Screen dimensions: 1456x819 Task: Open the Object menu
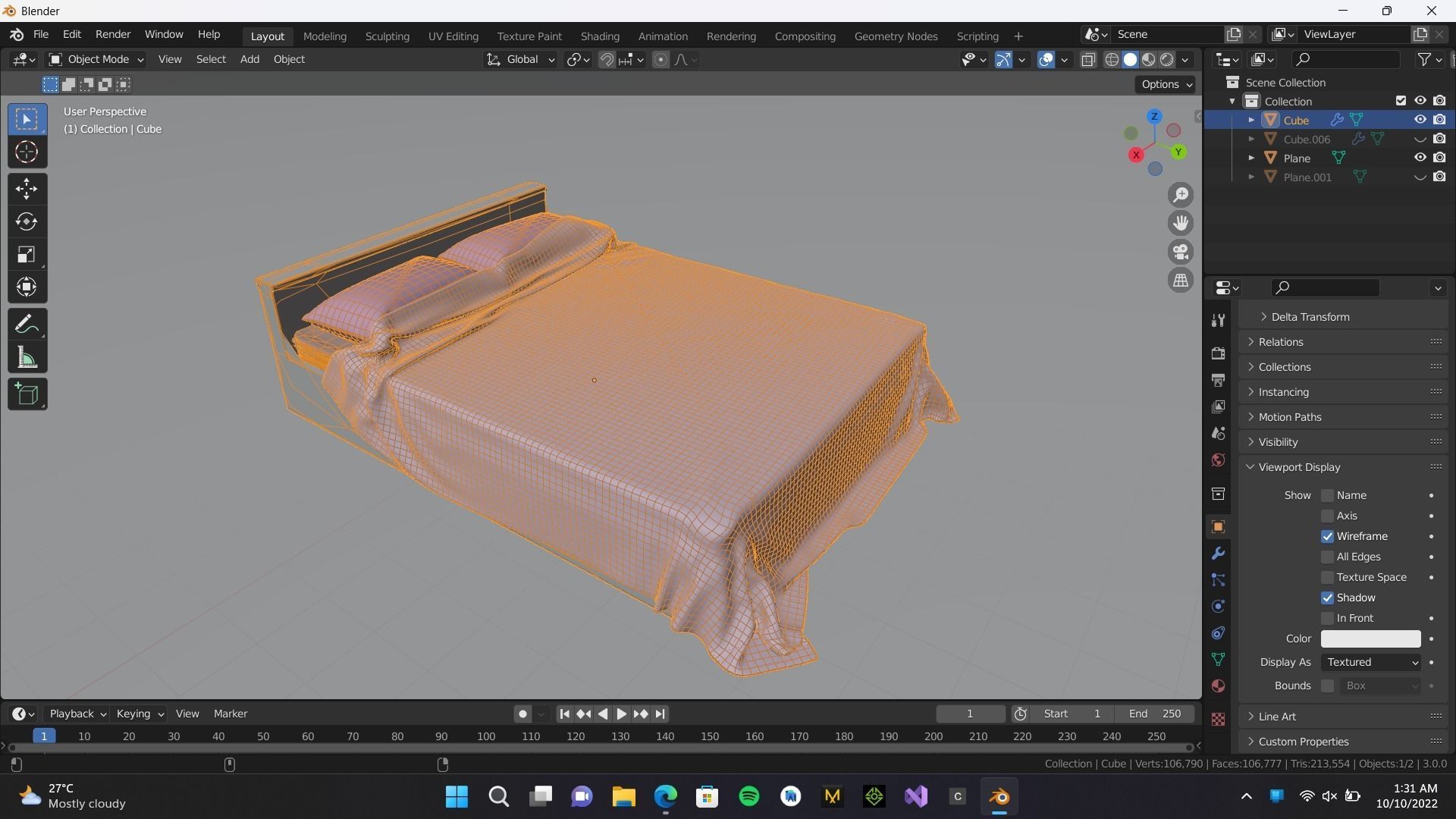click(289, 59)
